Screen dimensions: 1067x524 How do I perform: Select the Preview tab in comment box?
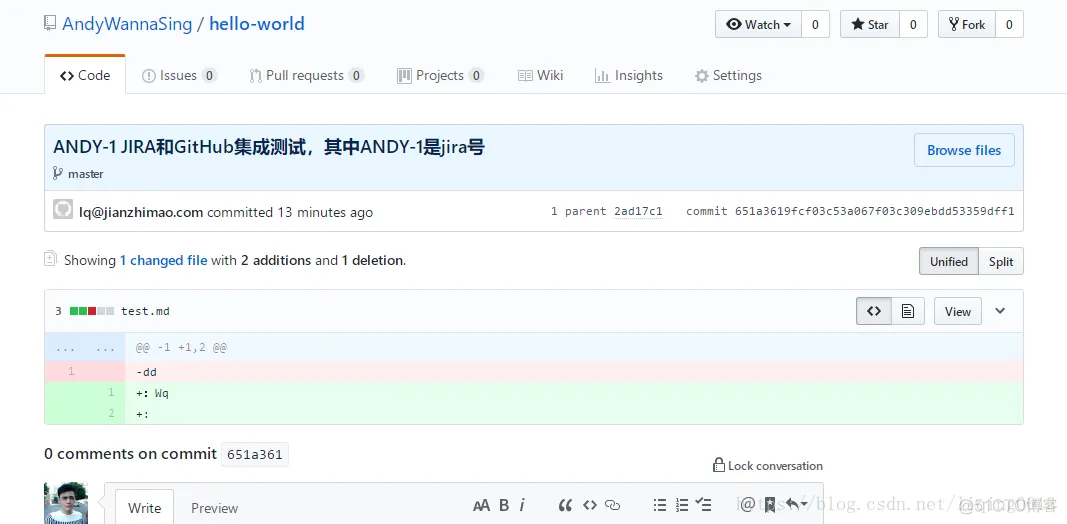coord(214,508)
